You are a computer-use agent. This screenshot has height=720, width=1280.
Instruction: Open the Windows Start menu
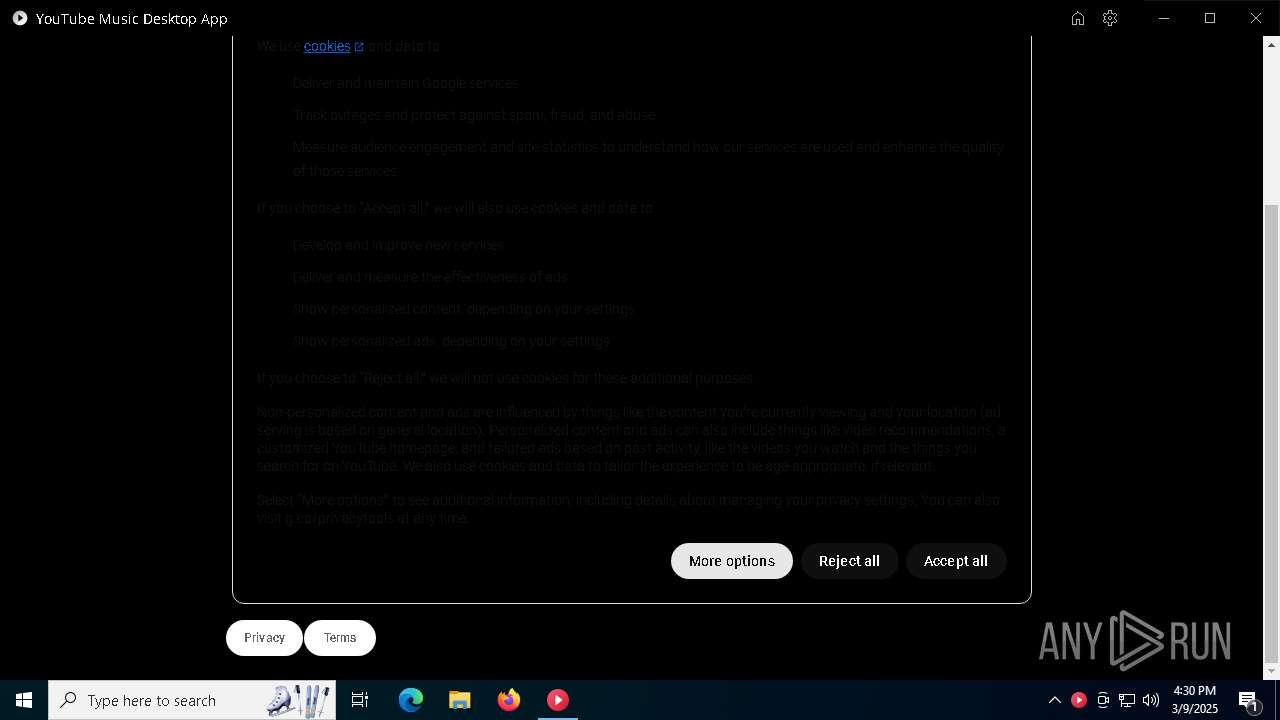[24, 700]
